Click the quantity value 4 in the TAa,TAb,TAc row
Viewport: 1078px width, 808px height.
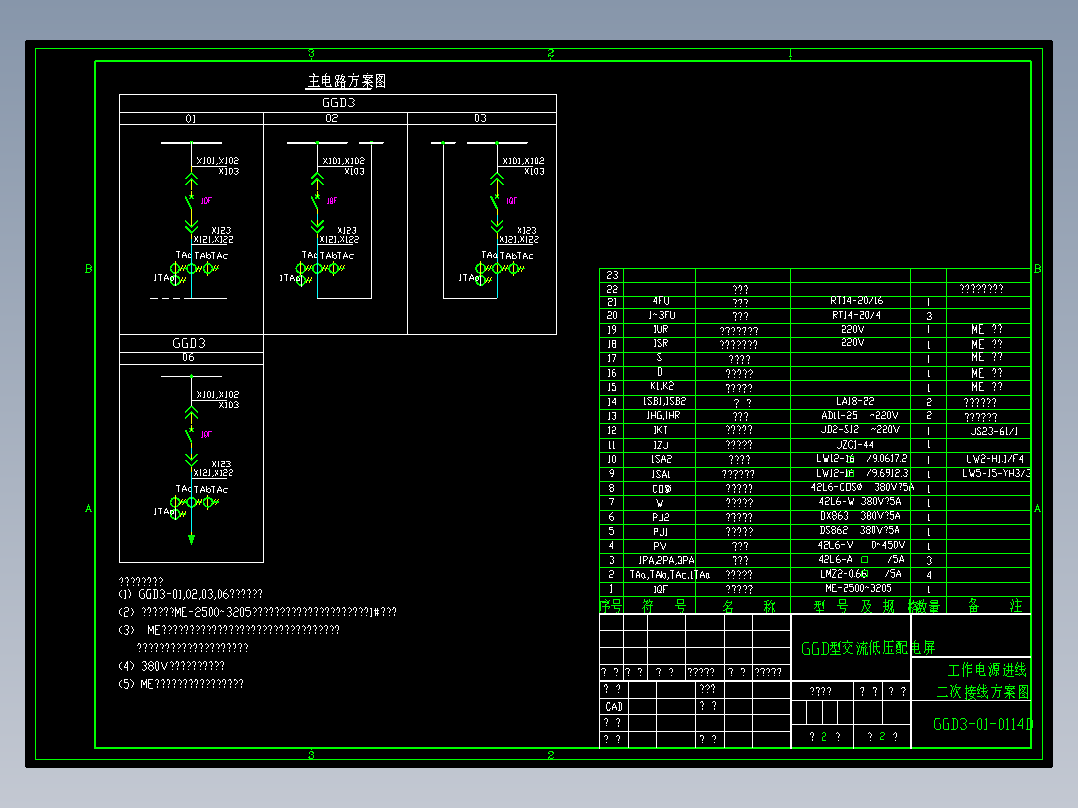tap(930, 574)
